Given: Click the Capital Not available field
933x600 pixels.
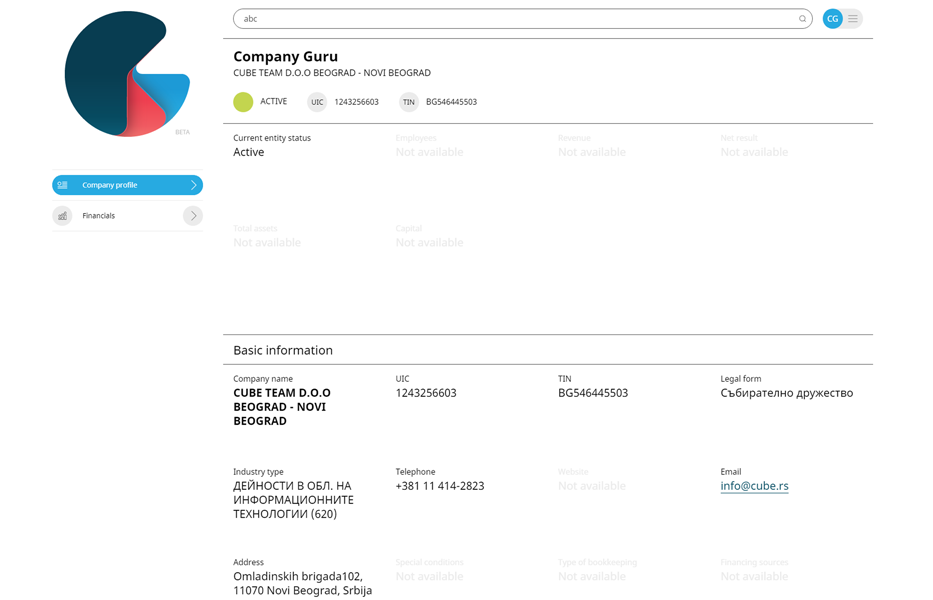Looking at the screenshot, I should click(x=429, y=243).
